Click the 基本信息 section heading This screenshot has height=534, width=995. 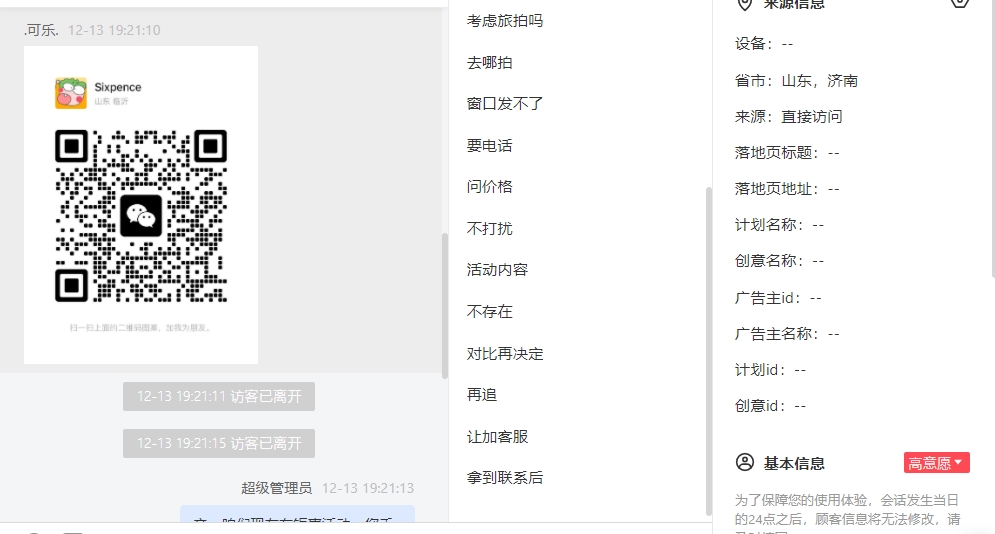click(794, 464)
